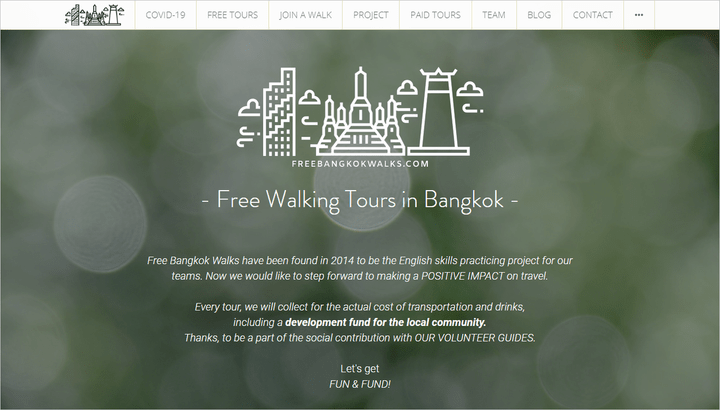The image size is (720, 410).
Task: Expand the three-dots more menu
Action: tap(639, 15)
